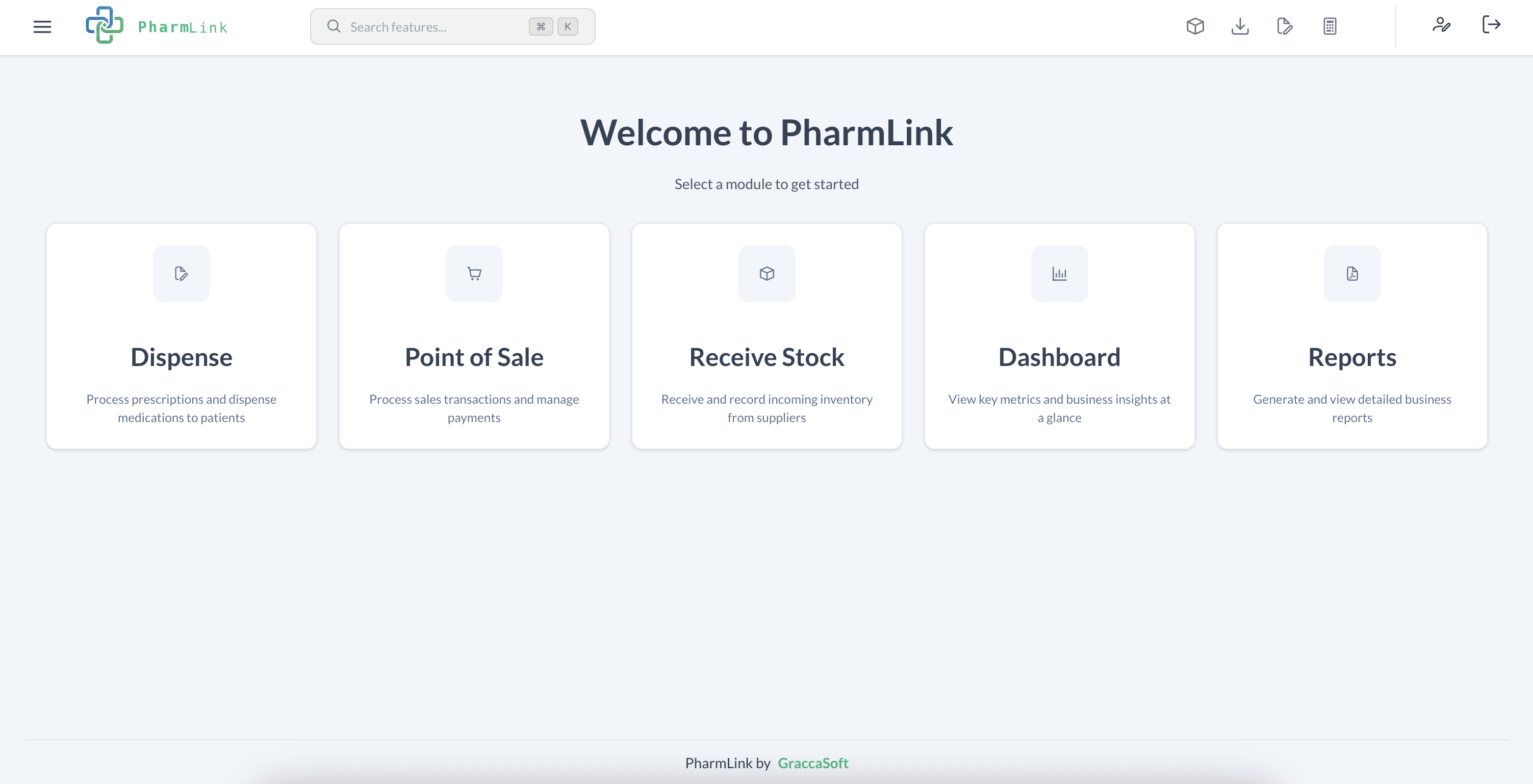Click the PharmLink brand name text

pyautogui.click(x=183, y=28)
